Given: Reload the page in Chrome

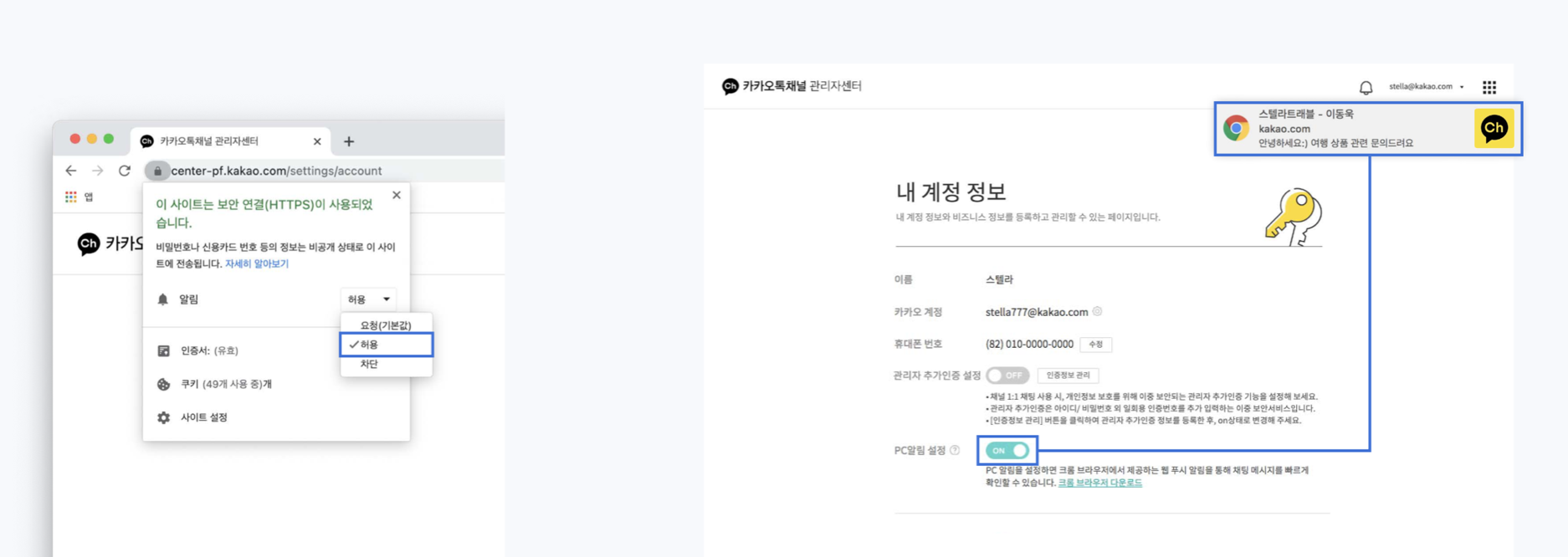Looking at the screenshot, I should tap(125, 171).
